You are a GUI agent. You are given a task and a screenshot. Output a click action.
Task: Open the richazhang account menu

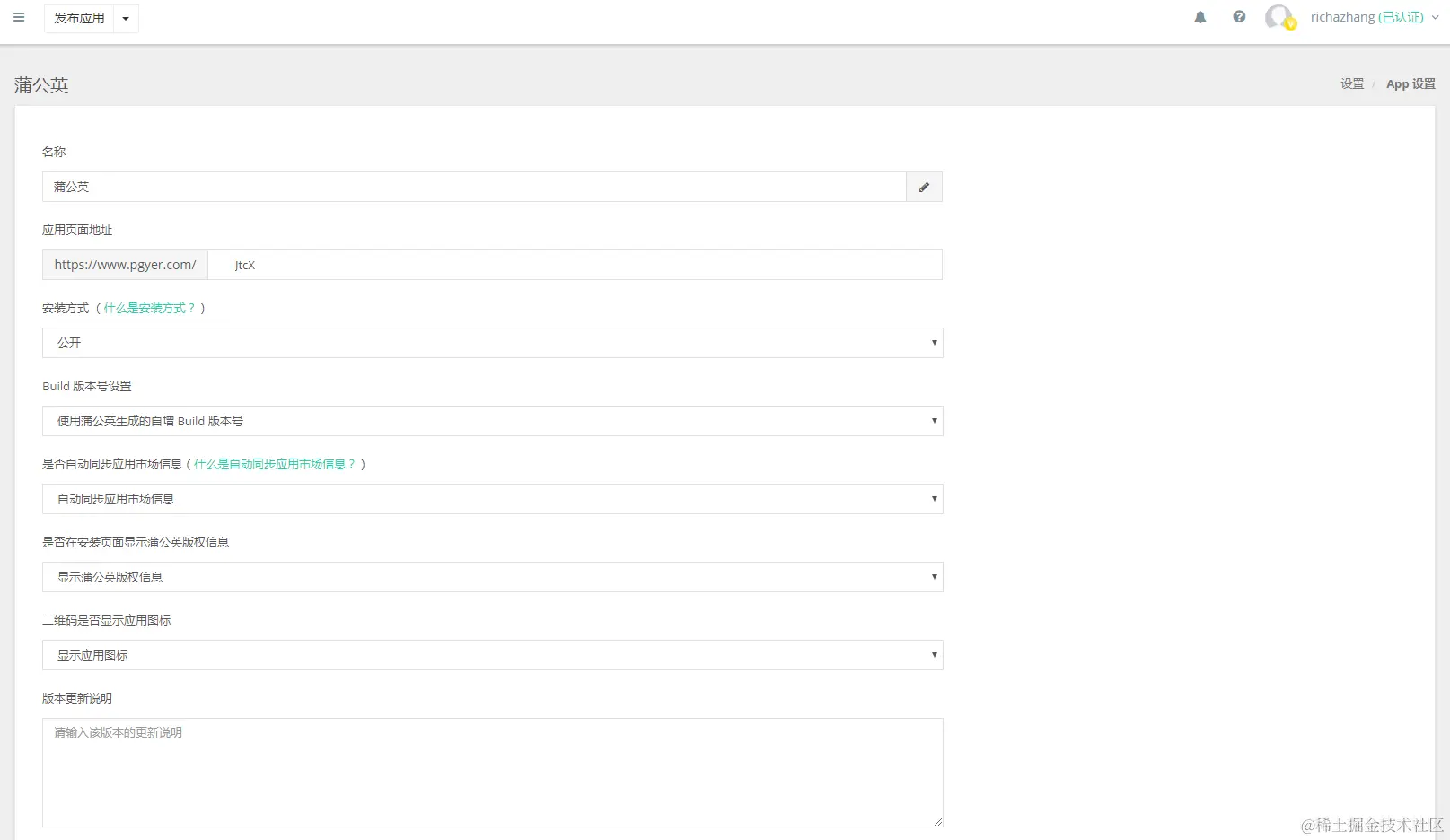tap(1375, 17)
